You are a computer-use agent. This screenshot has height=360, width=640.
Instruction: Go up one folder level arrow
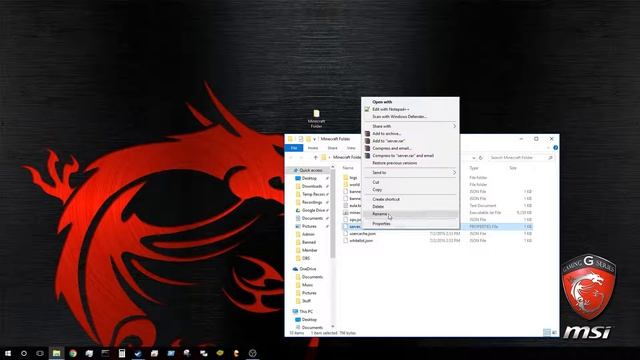315,158
